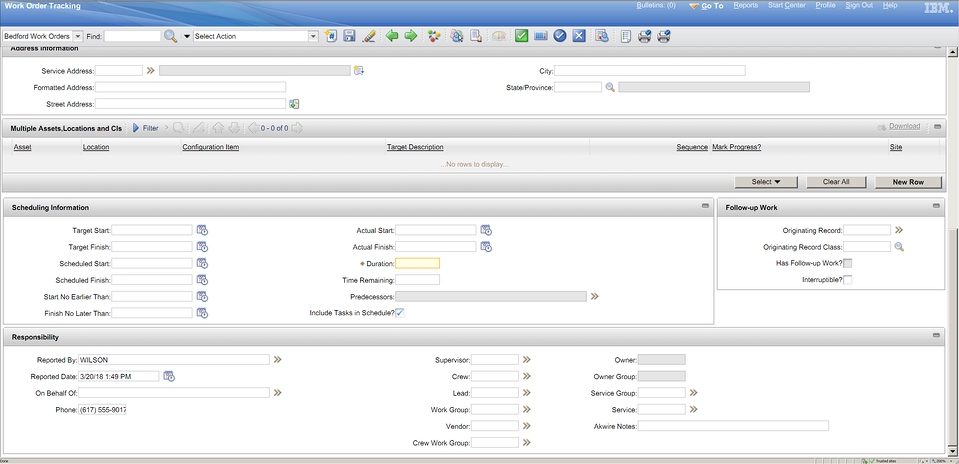Click Sign Out
This screenshot has height=464, width=959.
859,6
